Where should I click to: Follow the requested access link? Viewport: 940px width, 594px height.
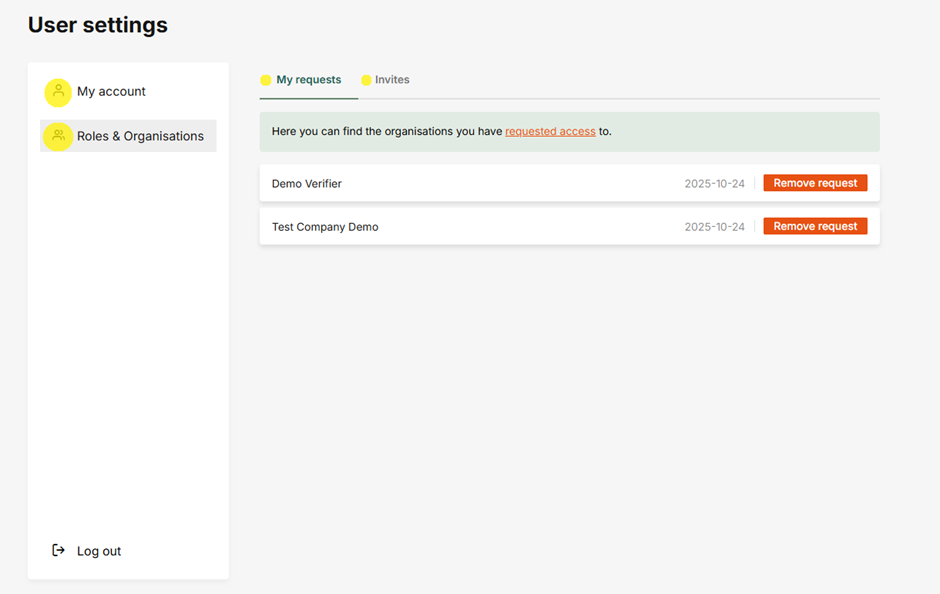pos(550,131)
